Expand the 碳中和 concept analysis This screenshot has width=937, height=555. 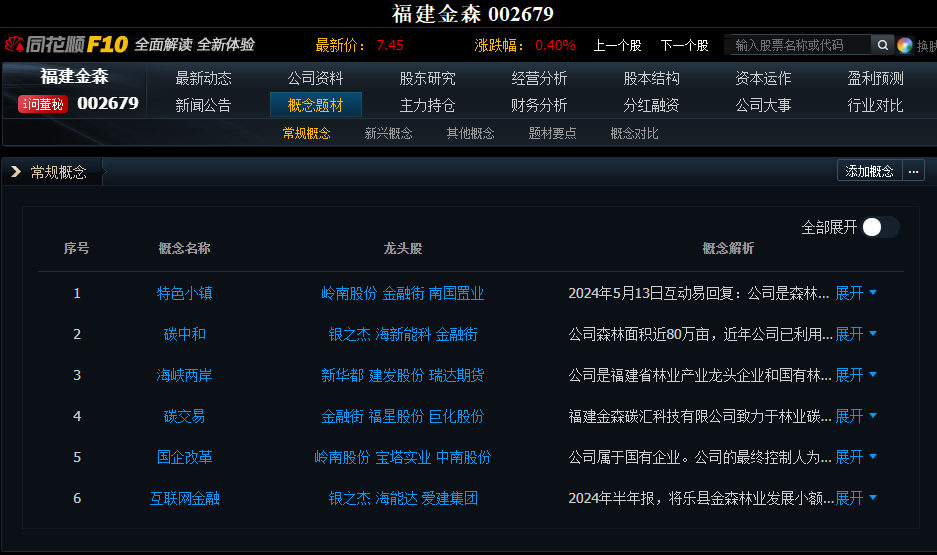[x=856, y=334]
